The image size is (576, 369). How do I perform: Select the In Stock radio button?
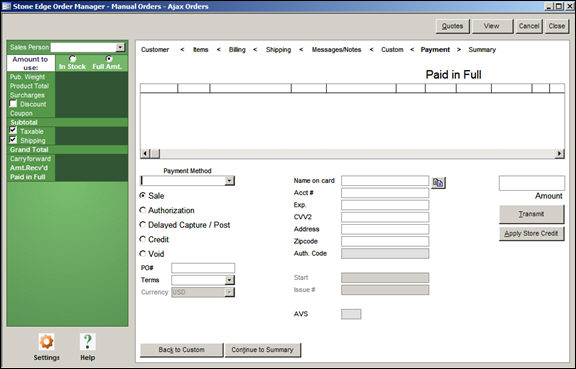pos(73,58)
